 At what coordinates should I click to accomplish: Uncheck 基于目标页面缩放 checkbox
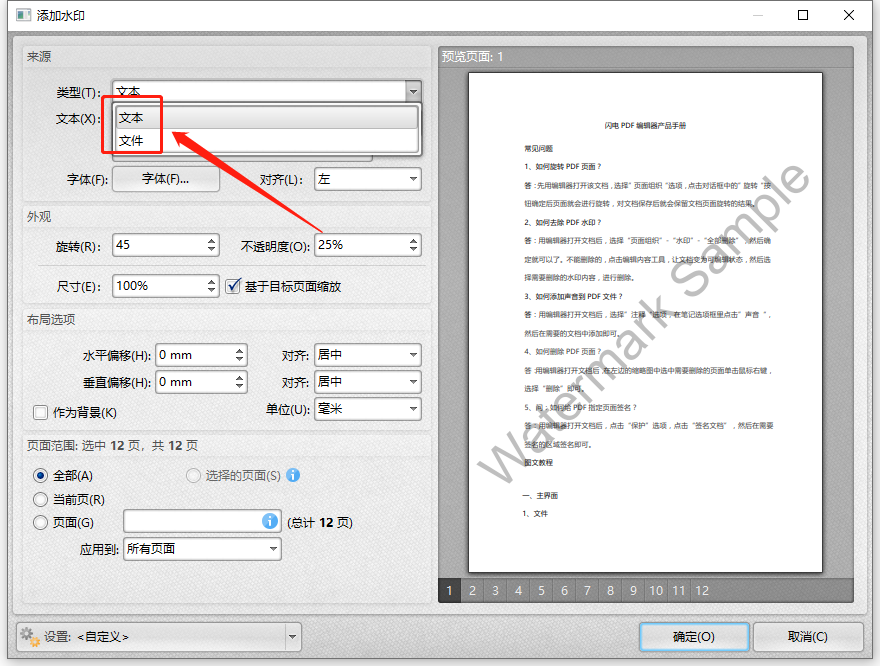pos(233,286)
